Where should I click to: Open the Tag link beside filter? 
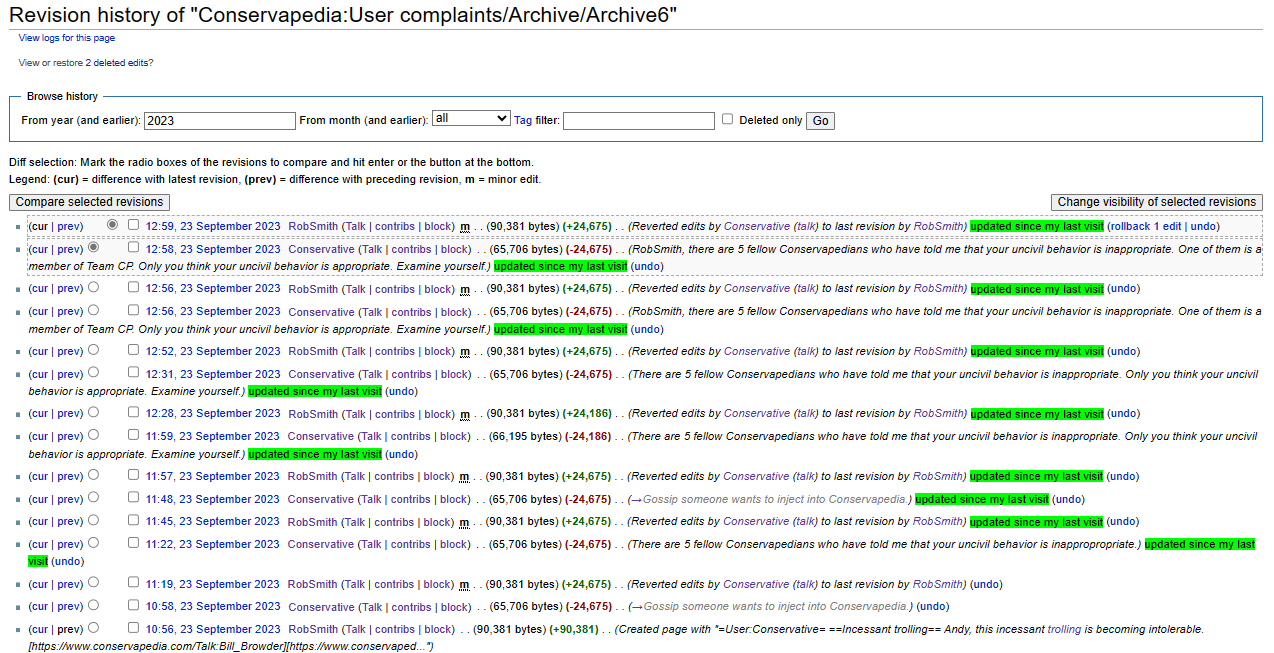click(x=523, y=120)
